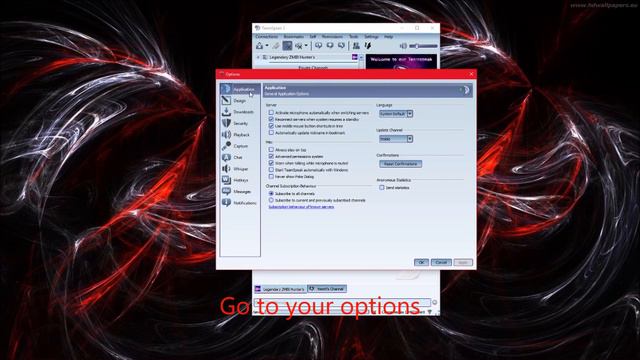Click the emoticon icon beside chat input
Screen dimensions: 640x360
click(434, 302)
